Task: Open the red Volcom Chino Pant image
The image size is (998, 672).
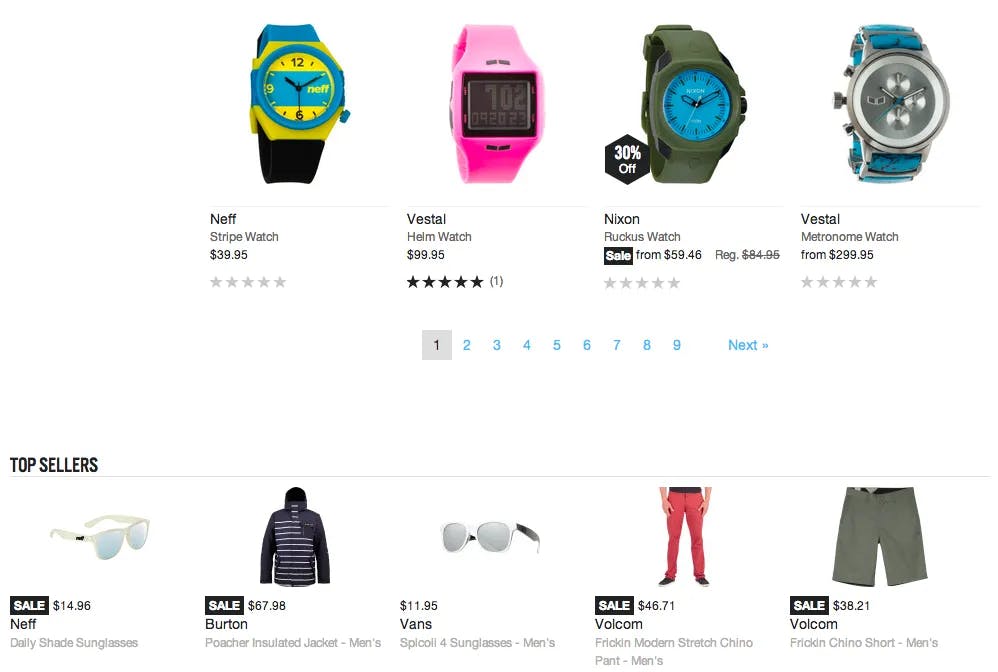Action: tap(685, 536)
